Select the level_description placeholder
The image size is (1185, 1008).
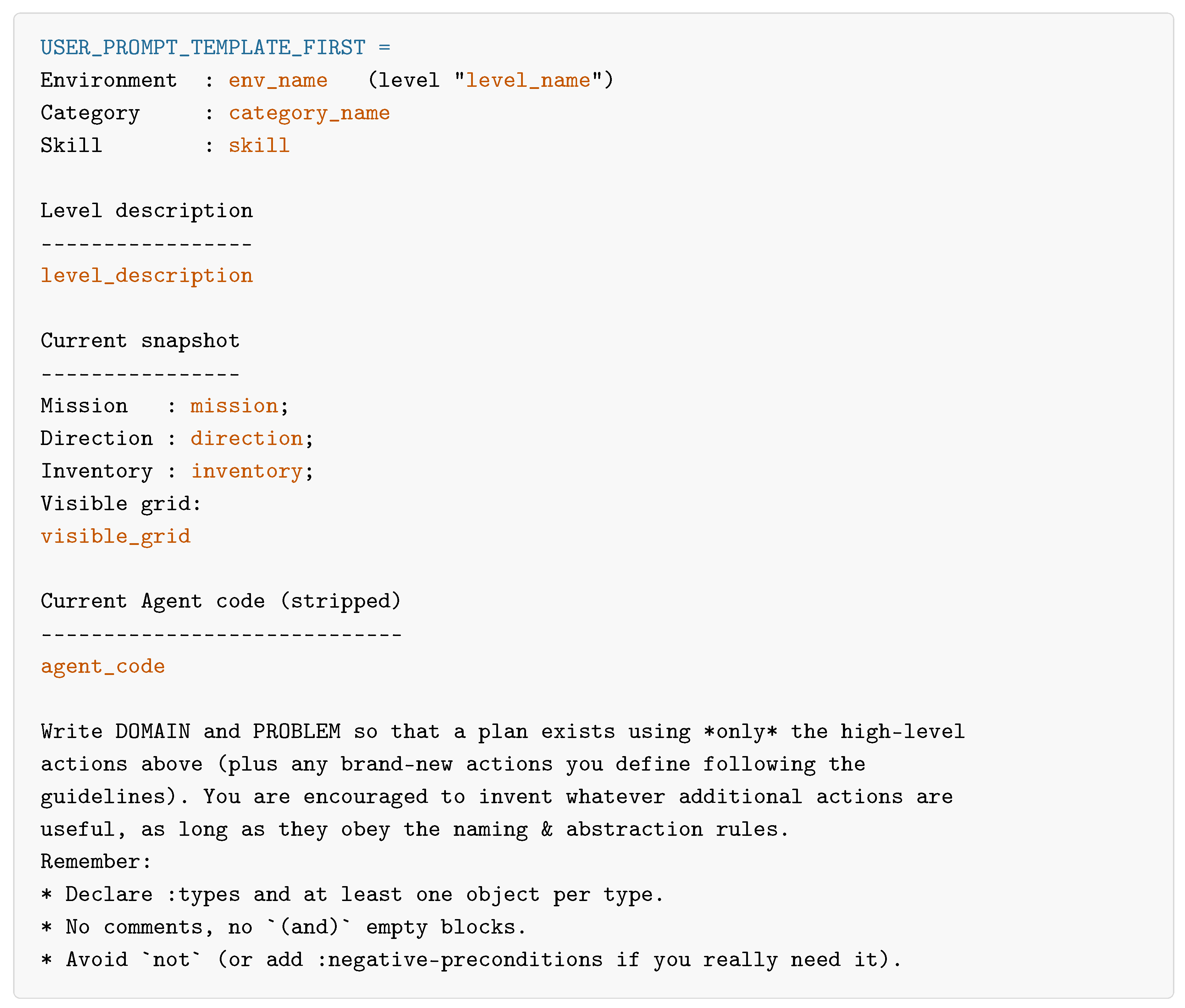pyautogui.click(x=146, y=276)
